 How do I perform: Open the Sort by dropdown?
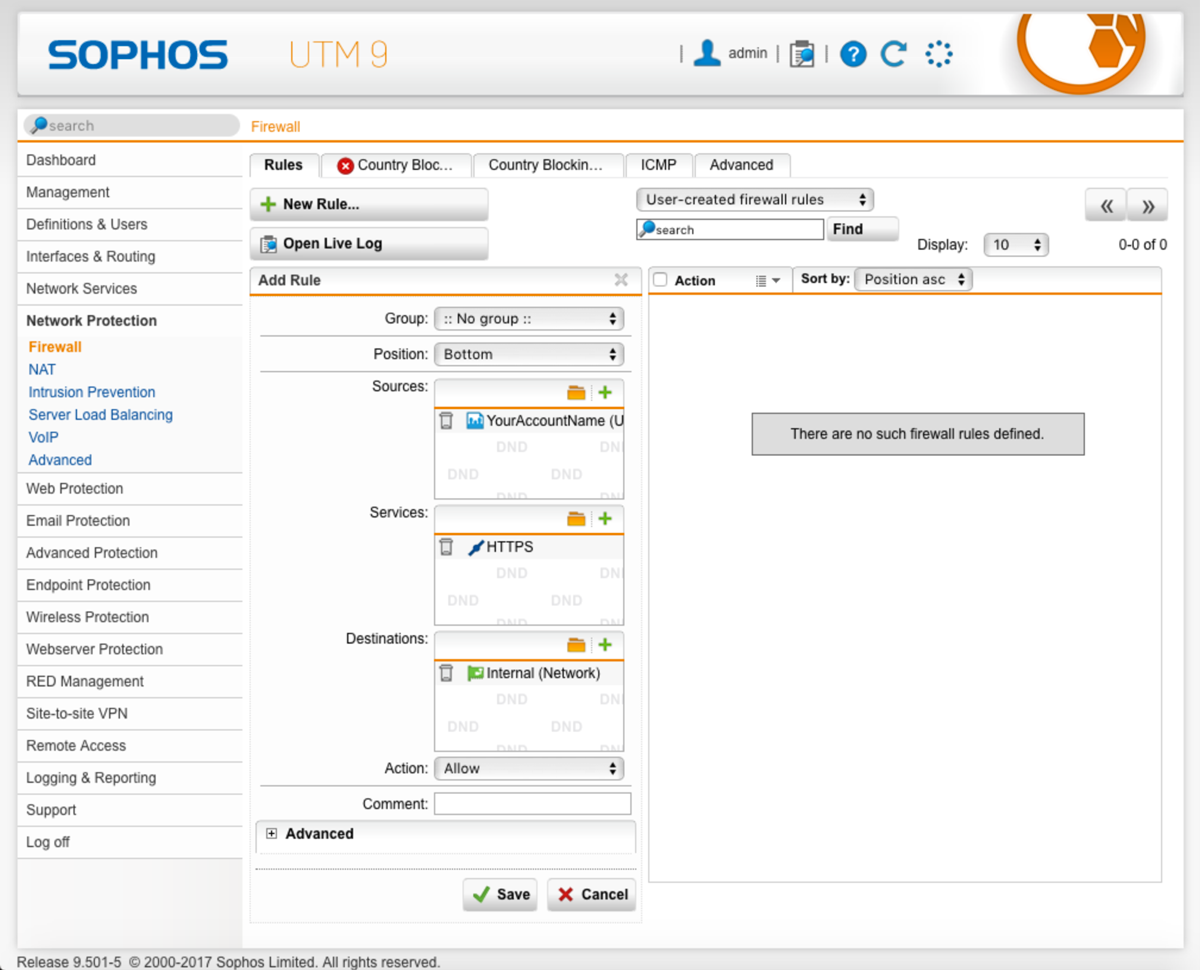pyautogui.click(x=913, y=279)
